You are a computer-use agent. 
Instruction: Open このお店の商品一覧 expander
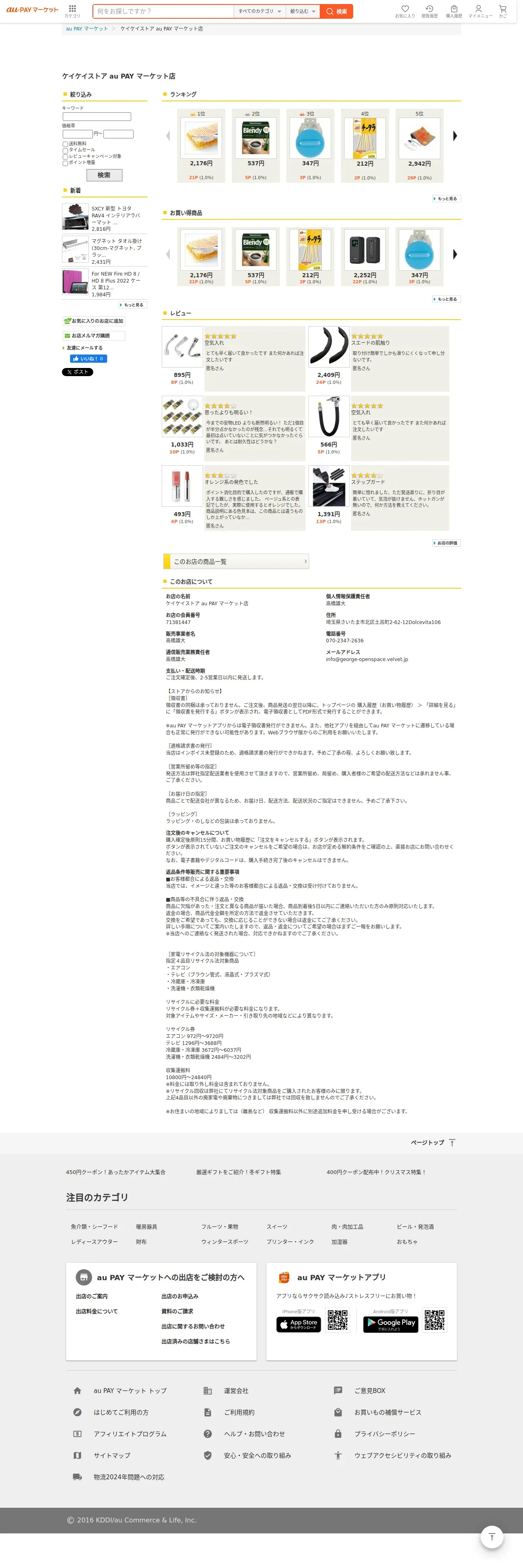pyautogui.click(x=236, y=561)
